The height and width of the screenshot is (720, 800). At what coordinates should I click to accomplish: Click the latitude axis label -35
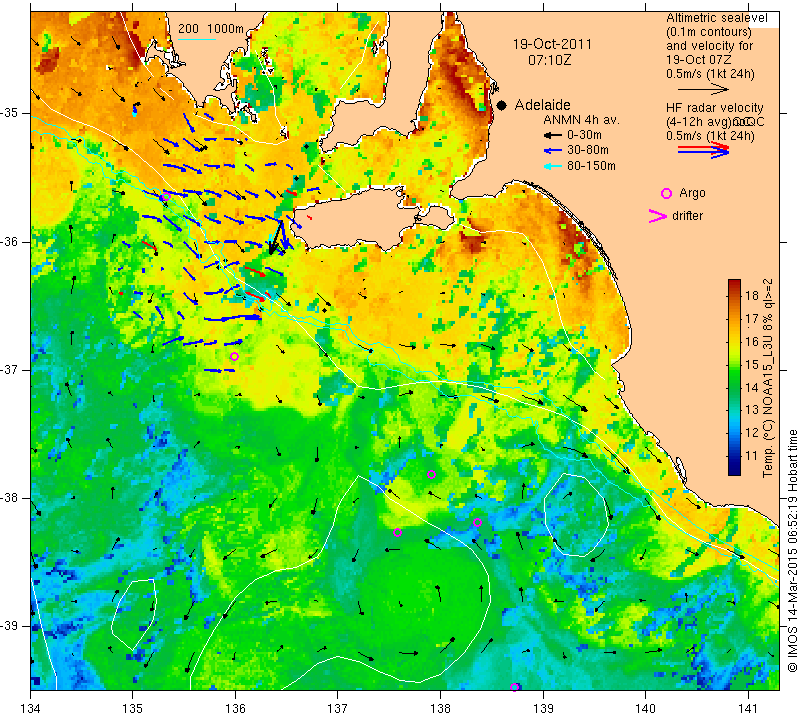click(x=8, y=113)
